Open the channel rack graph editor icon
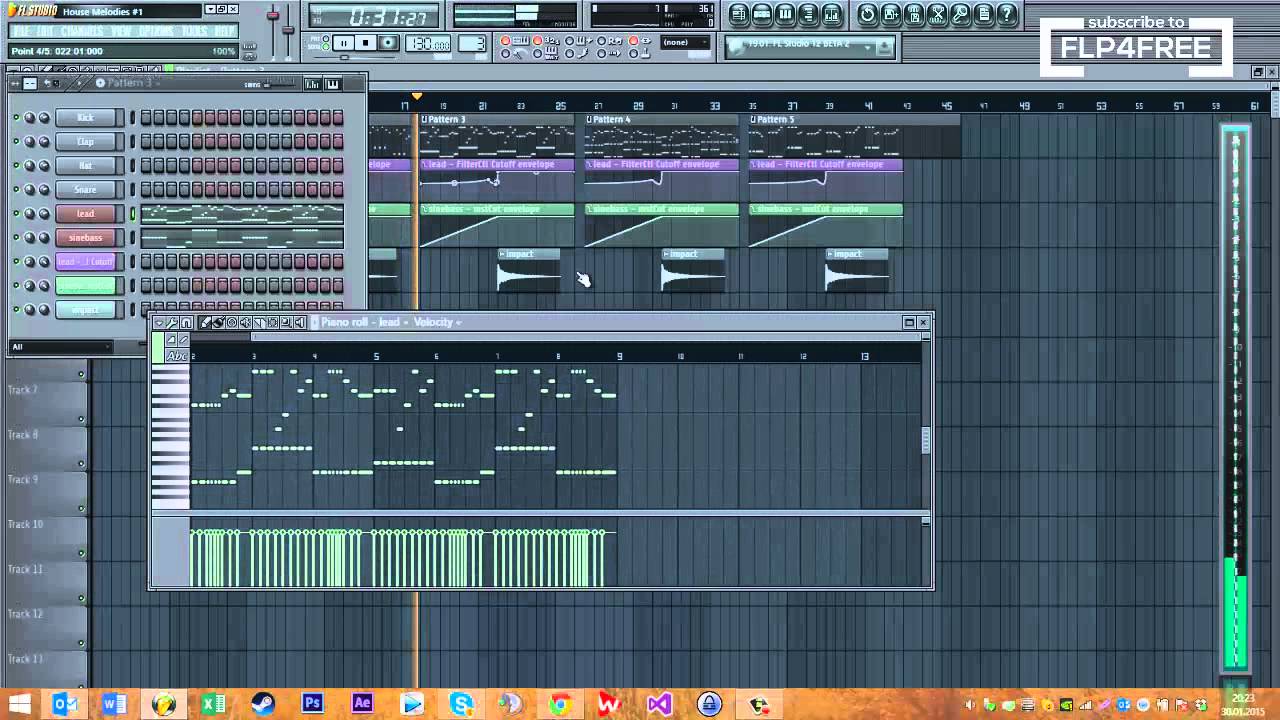The width and height of the screenshot is (1280, 720). pyautogui.click(x=312, y=84)
